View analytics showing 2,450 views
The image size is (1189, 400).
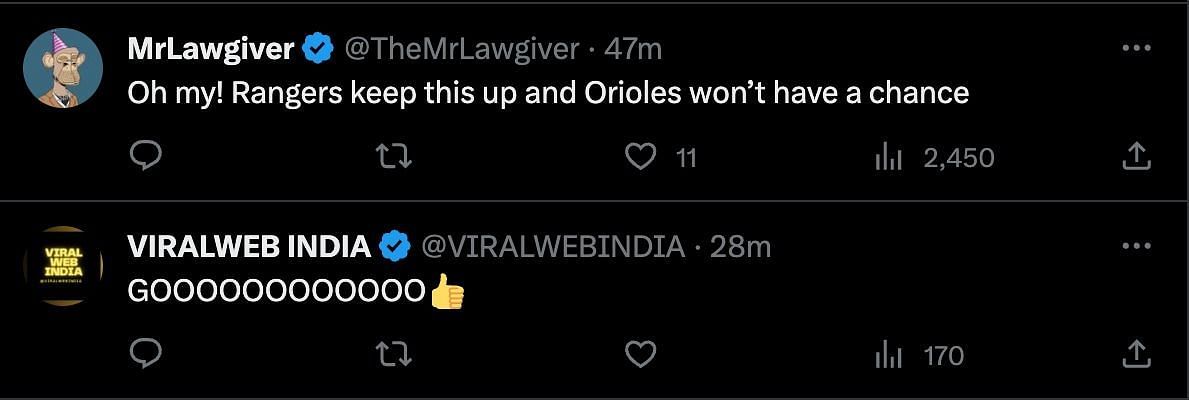coord(888,157)
